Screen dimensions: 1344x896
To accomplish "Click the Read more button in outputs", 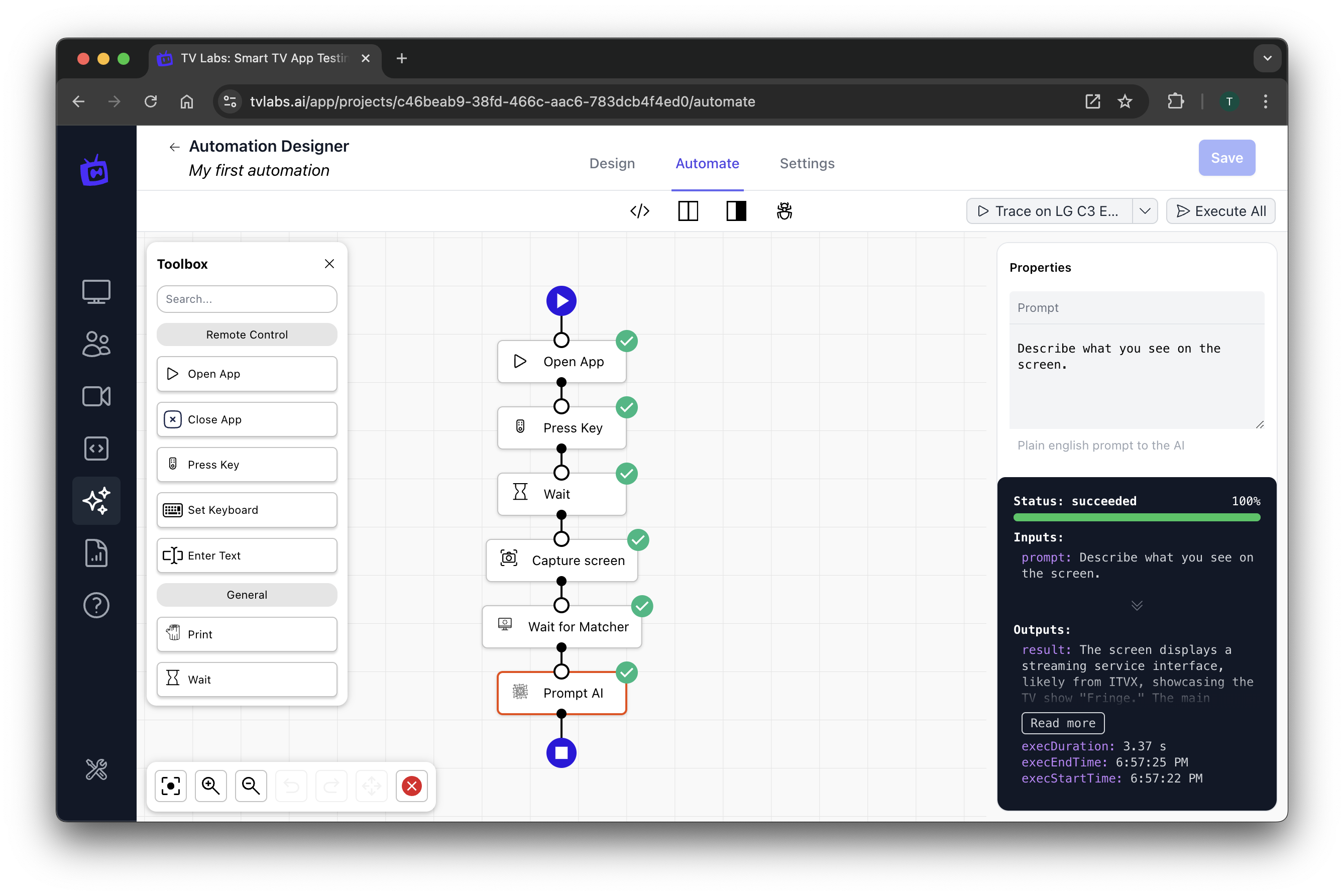I will point(1062,722).
